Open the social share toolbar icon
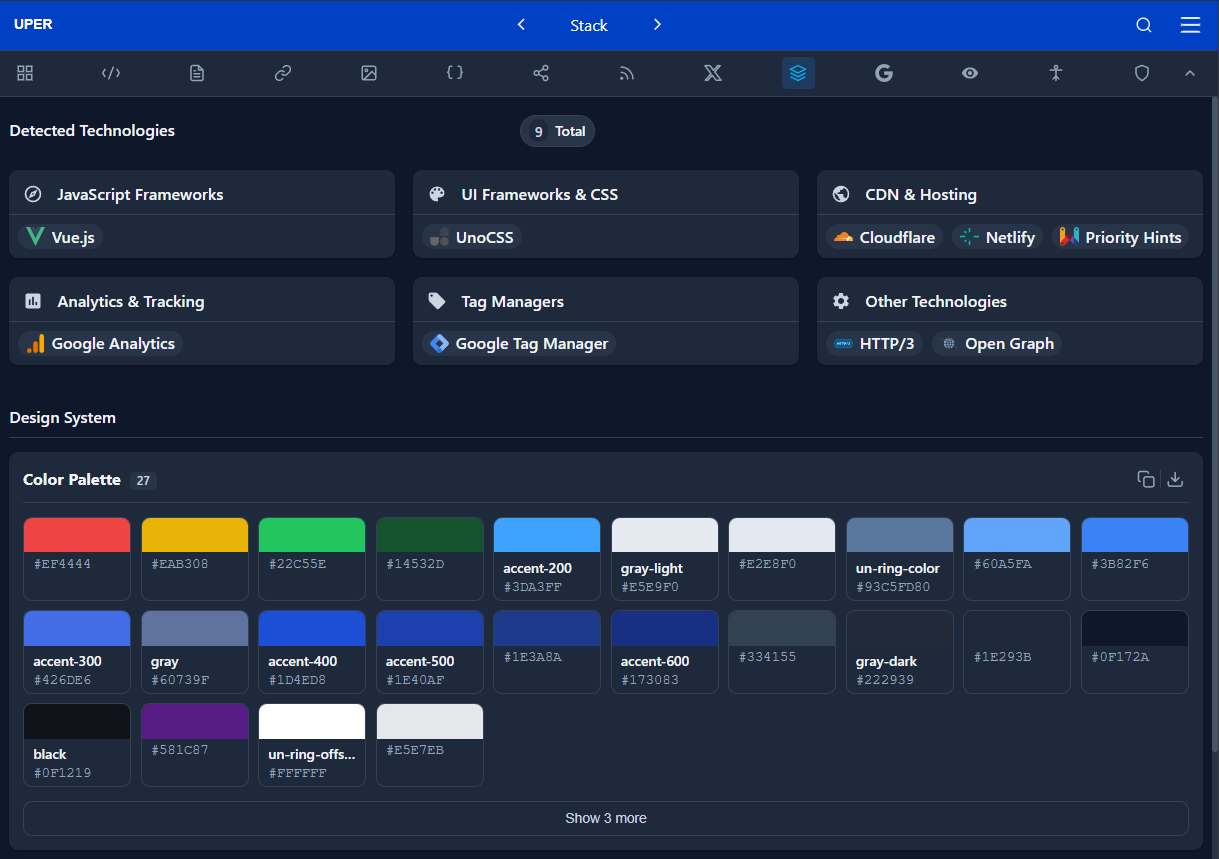The width and height of the screenshot is (1219, 859). click(x=541, y=73)
